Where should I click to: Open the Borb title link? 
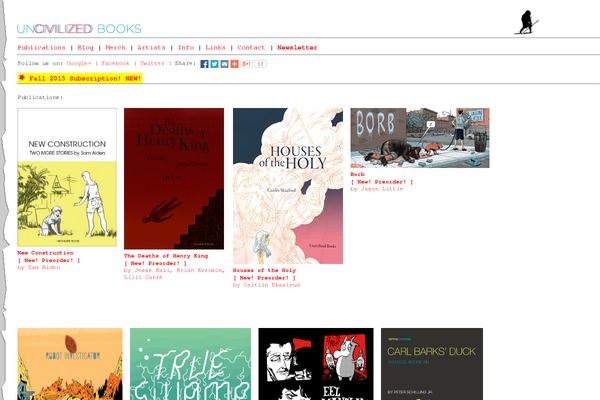(357, 174)
